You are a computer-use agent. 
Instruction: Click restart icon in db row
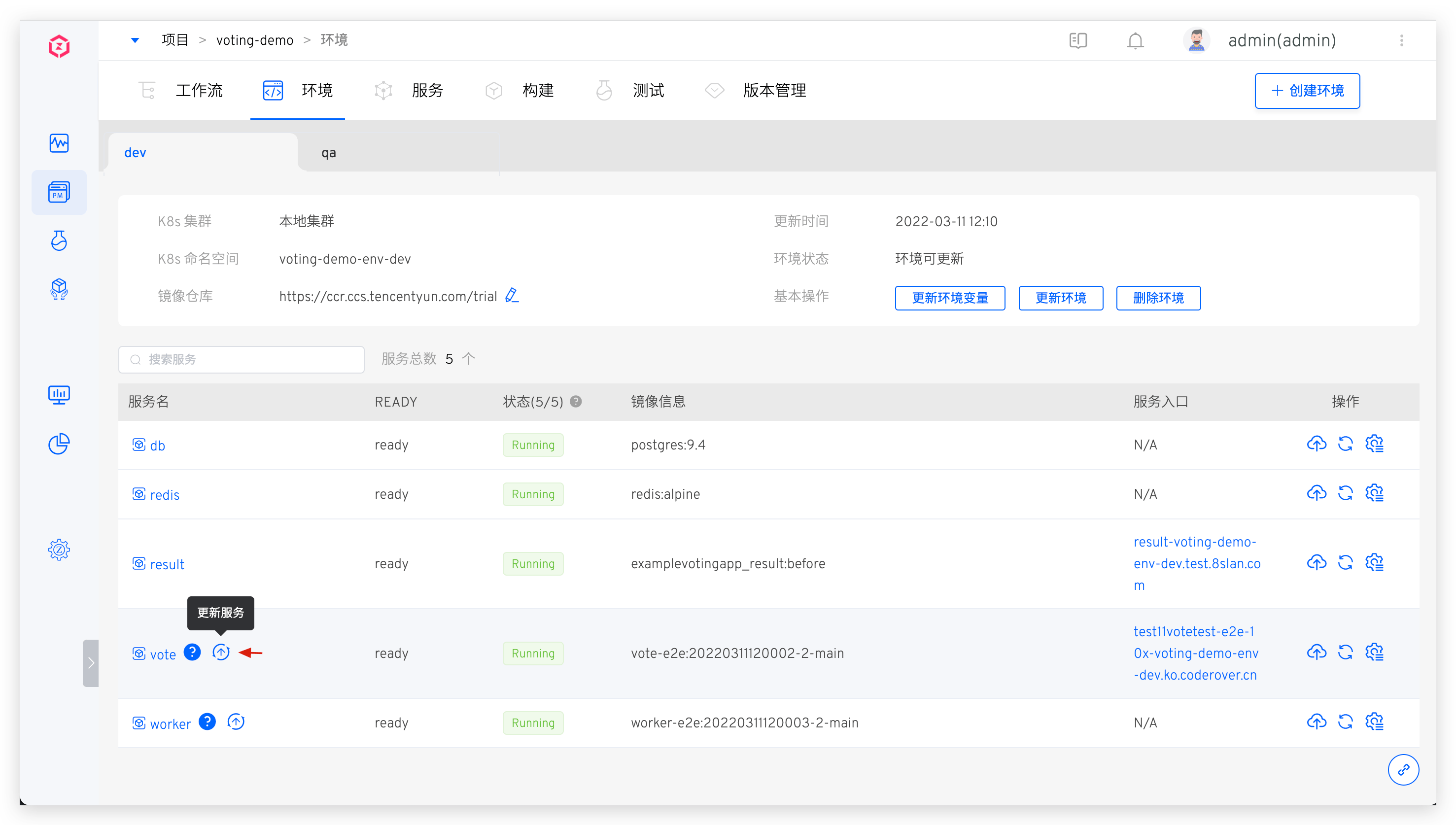[1346, 444]
